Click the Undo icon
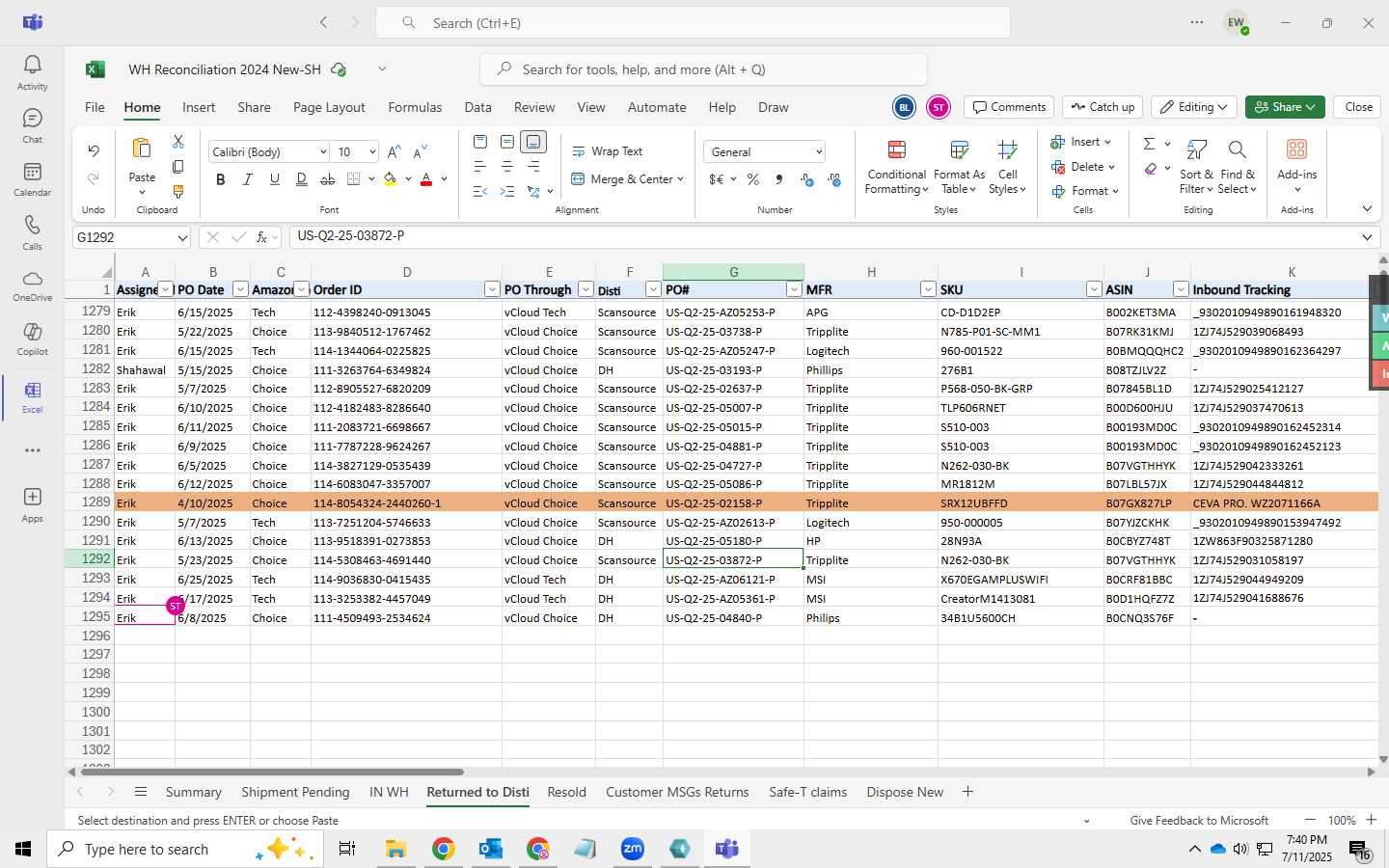1389x868 pixels. (94, 150)
